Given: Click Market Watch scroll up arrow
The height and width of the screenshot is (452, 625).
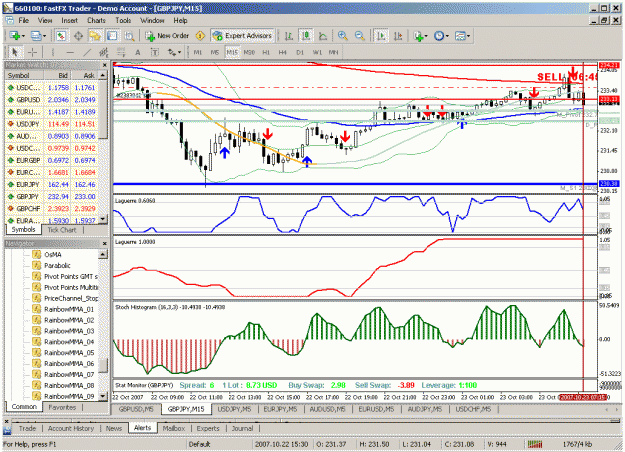Looking at the screenshot, I should pyautogui.click(x=103, y=75).
